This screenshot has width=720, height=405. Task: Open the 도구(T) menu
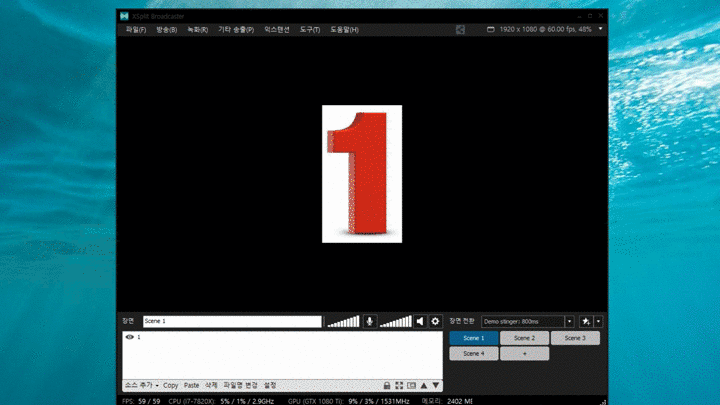(x=309, y=30)
